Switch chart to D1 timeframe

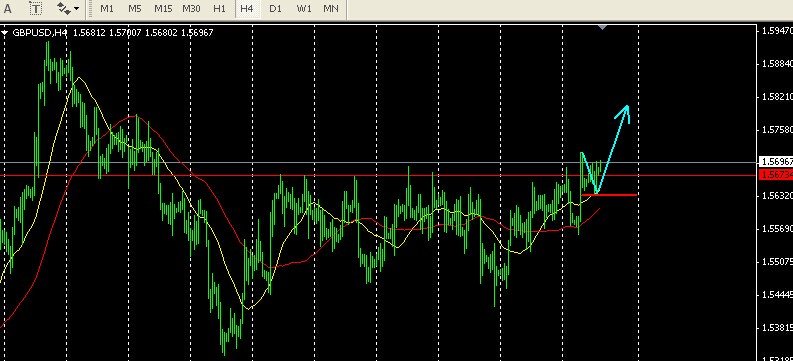(x=275, y=9)
